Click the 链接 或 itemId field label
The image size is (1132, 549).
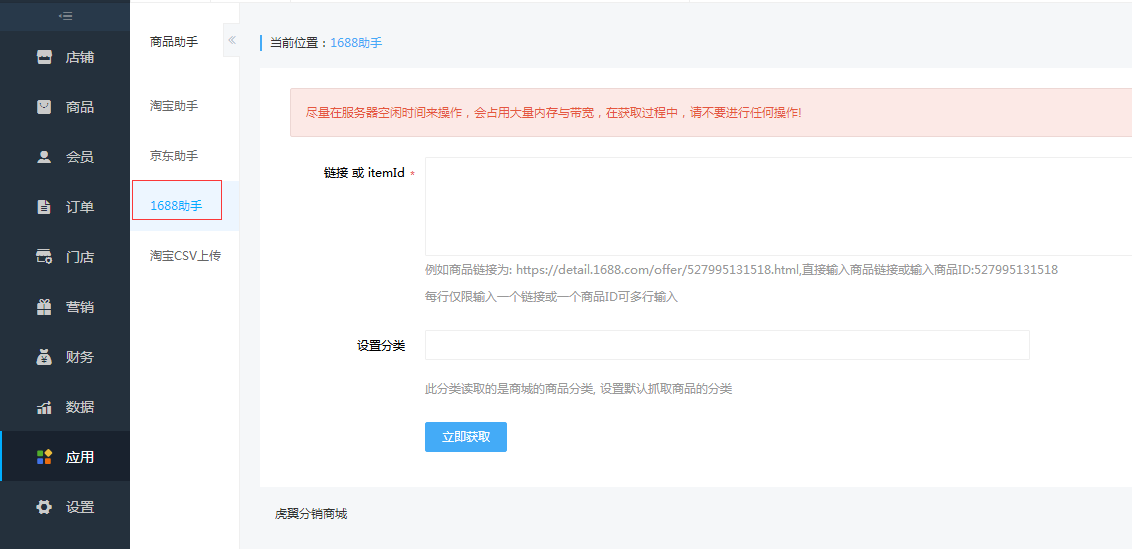coord(365,173)
